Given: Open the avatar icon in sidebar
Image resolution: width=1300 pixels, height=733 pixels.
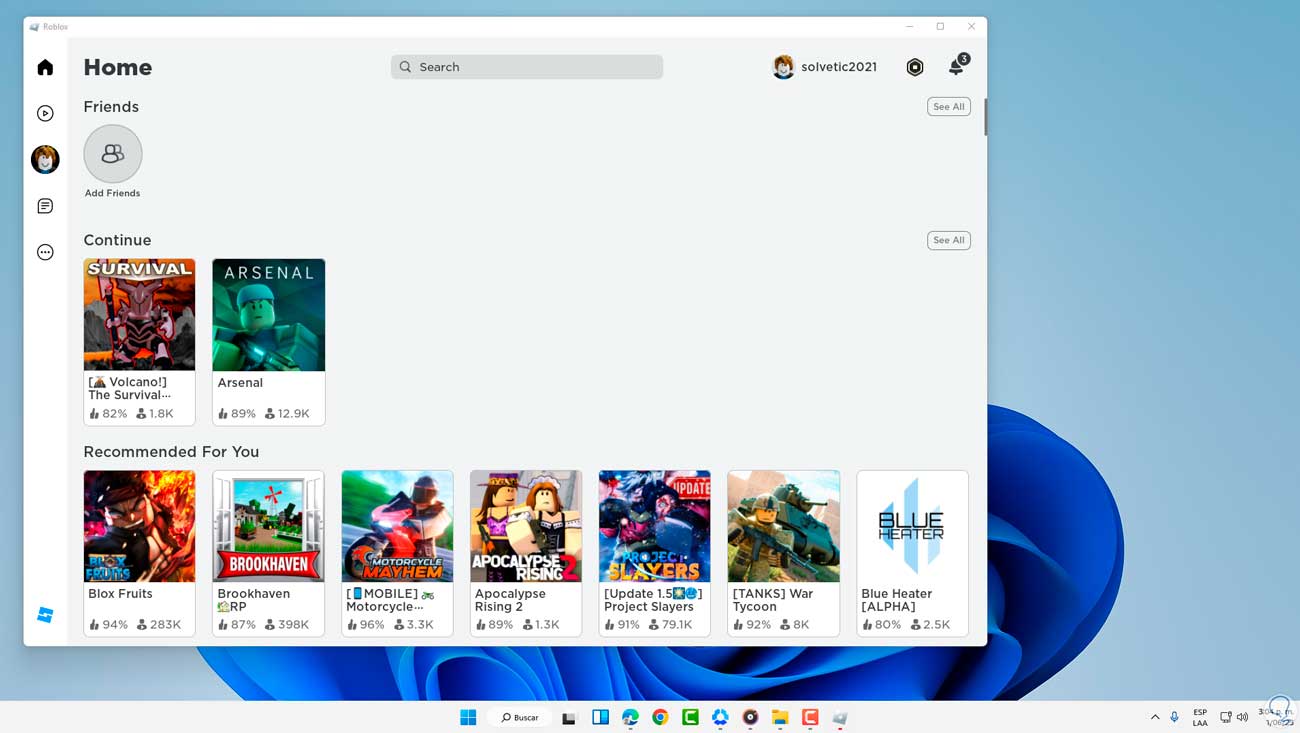Looking at the screenshot, I should [x=45, y=159].
